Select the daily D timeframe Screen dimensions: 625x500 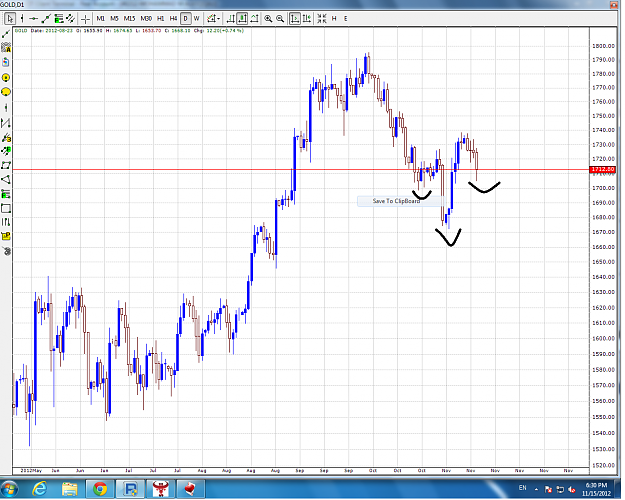185,19
